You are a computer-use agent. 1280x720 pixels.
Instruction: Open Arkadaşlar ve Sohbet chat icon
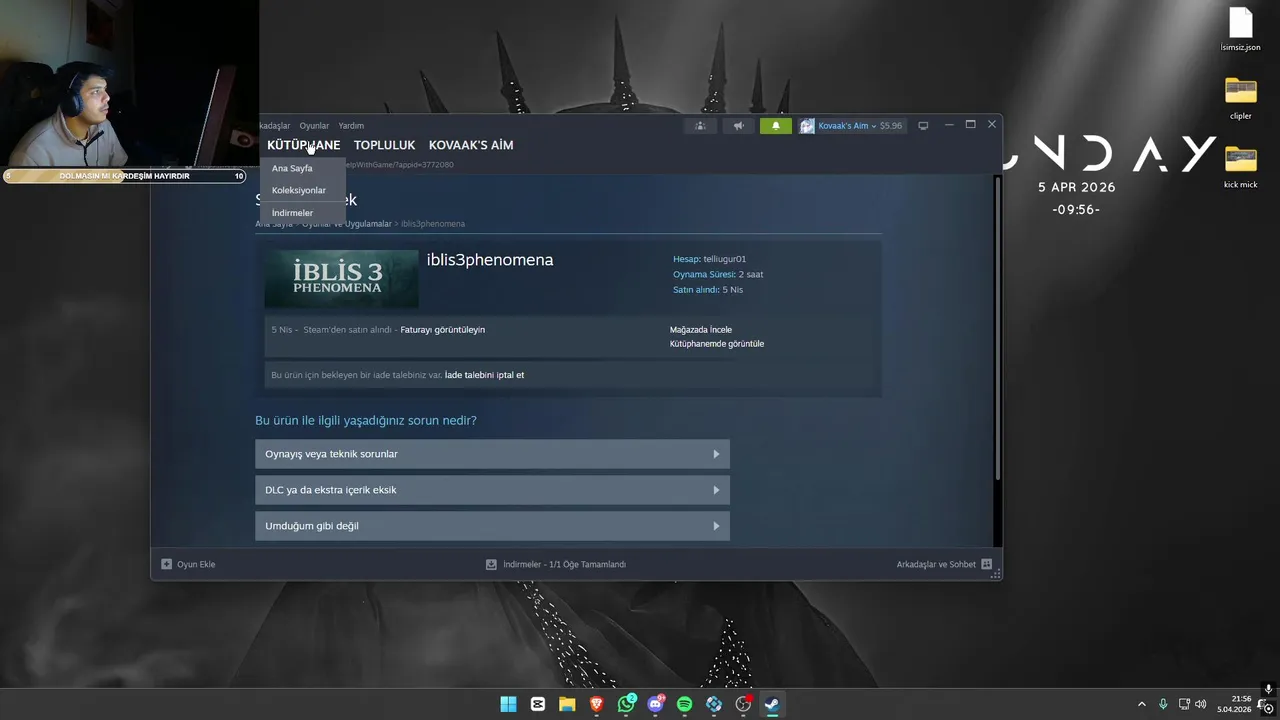tap(986, 564)
